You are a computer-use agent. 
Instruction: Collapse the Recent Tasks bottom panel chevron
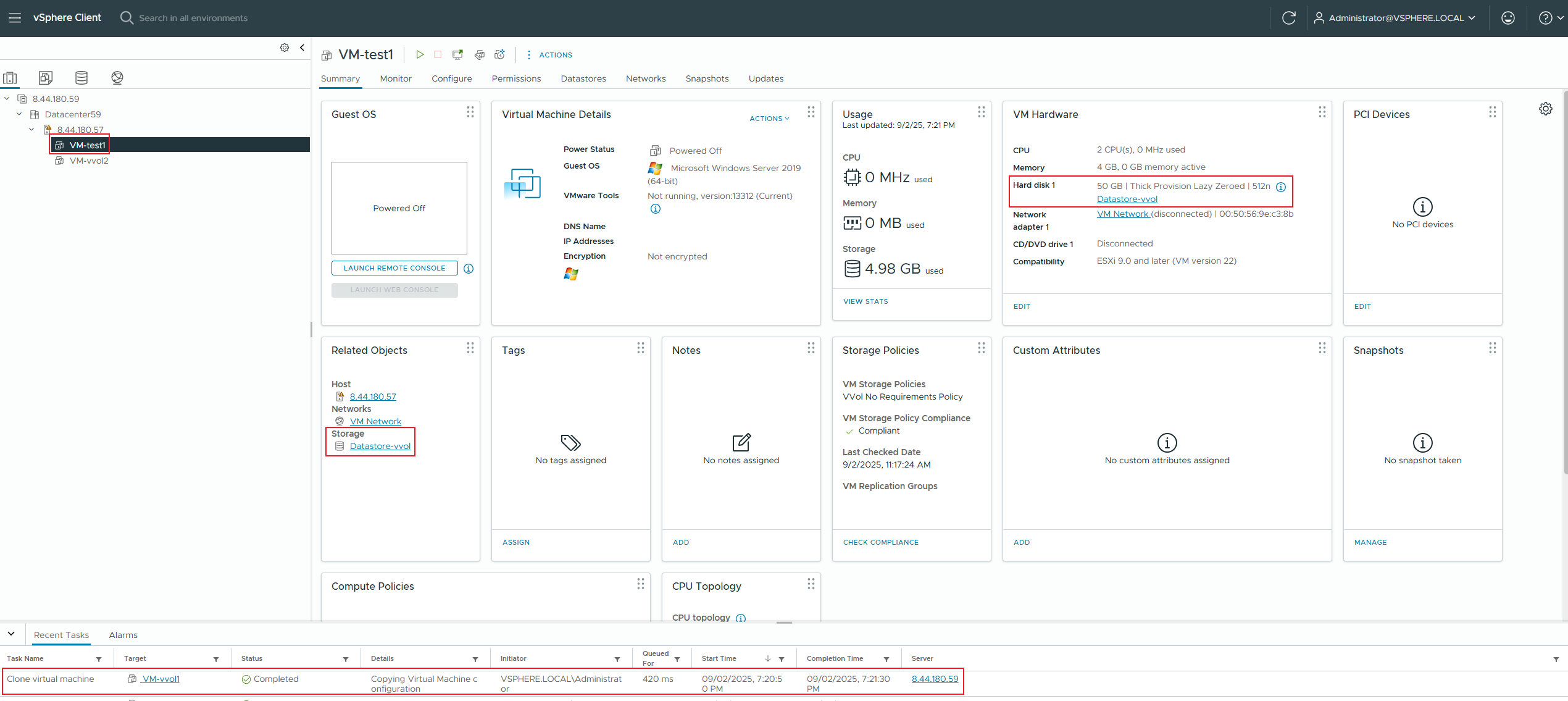pyautogui.click(x=11, y=634)
